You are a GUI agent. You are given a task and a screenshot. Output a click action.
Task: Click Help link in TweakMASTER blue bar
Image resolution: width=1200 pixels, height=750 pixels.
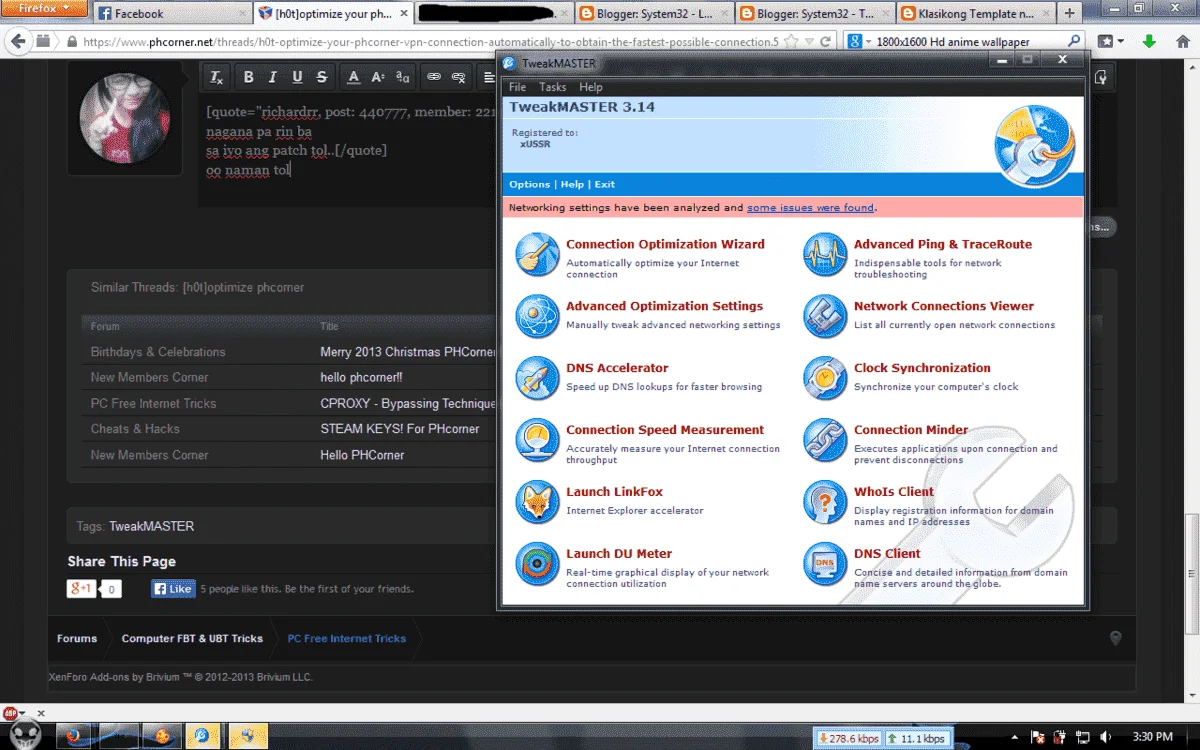[572, 184]
